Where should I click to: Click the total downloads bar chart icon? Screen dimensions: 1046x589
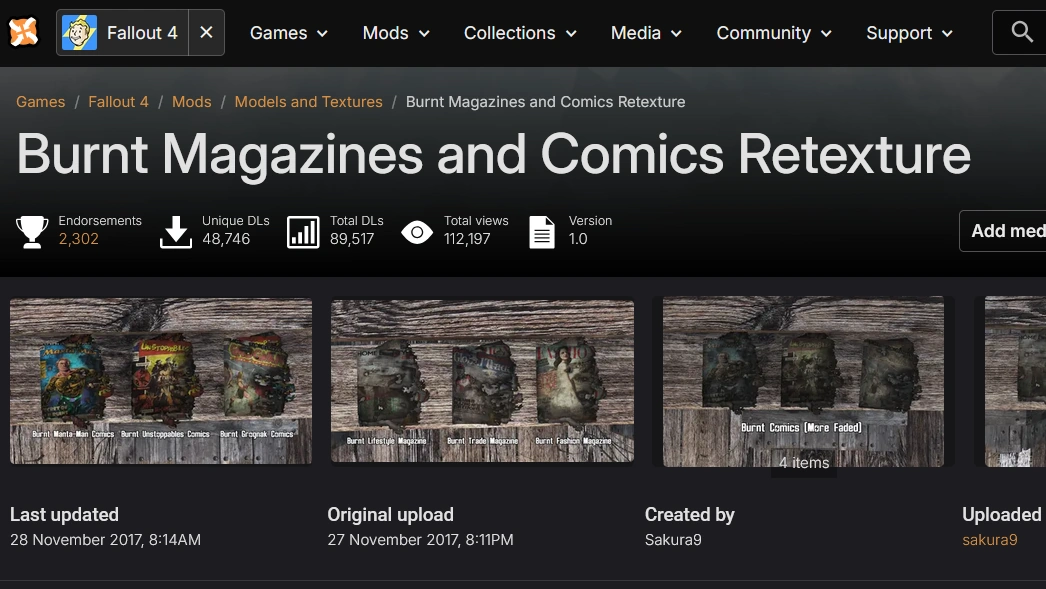[x=303, y=231]
